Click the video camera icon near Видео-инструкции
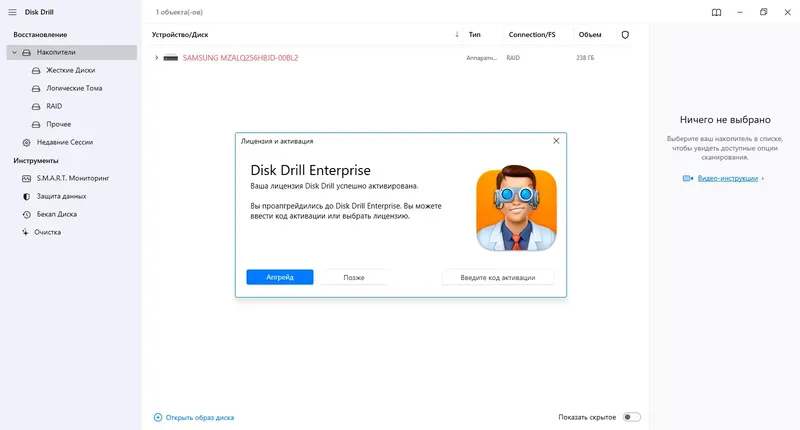Image resolution: width=800 pixels, height=430 pixels. pyautogui.click(x=688, y=178)
